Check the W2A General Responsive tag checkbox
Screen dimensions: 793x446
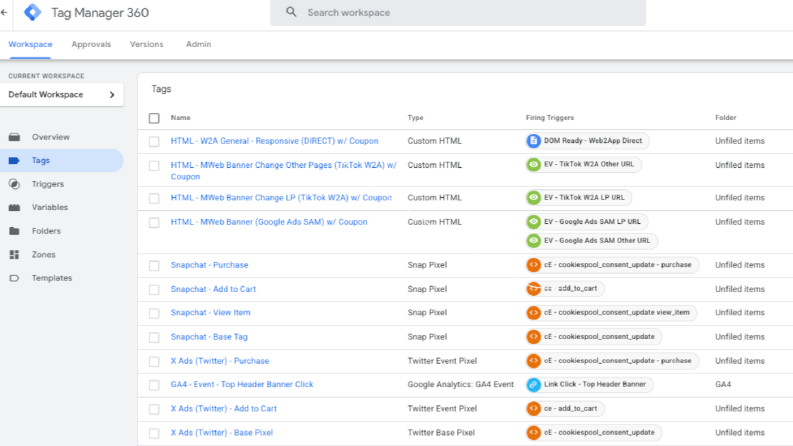[x=154, y=142]
